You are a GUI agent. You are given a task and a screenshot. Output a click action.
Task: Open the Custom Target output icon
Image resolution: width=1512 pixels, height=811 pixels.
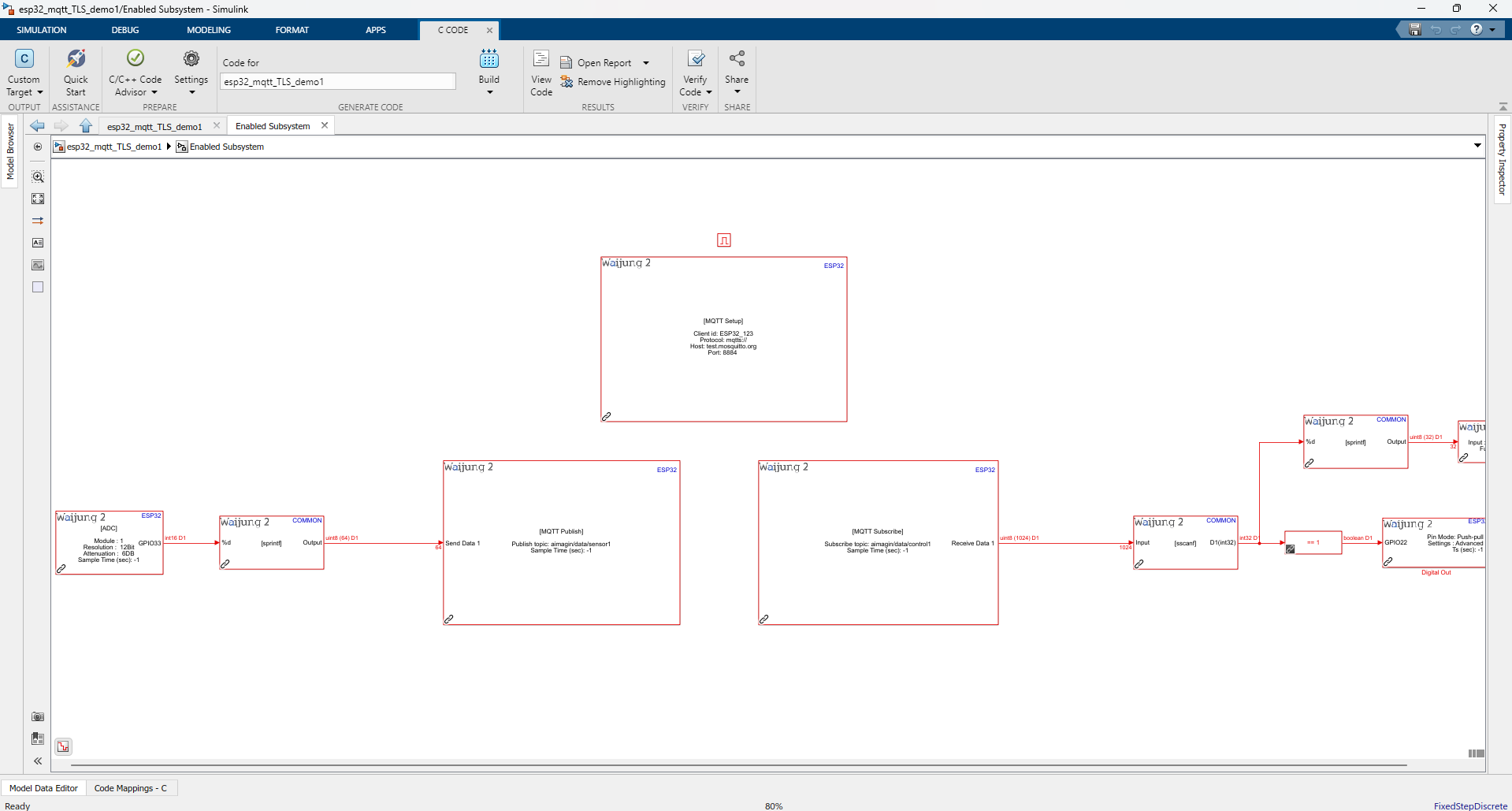tap(24, 58)
